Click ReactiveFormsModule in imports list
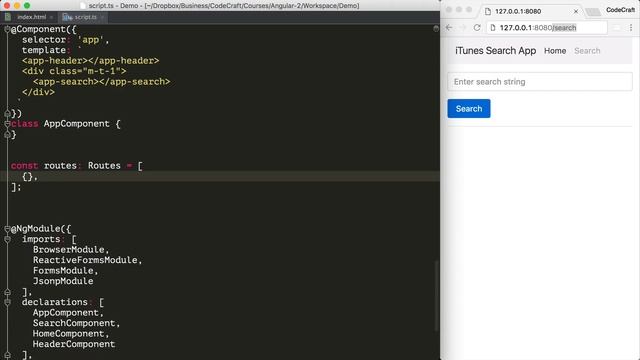This screenshot has width=640, height=360. [85, 260]
